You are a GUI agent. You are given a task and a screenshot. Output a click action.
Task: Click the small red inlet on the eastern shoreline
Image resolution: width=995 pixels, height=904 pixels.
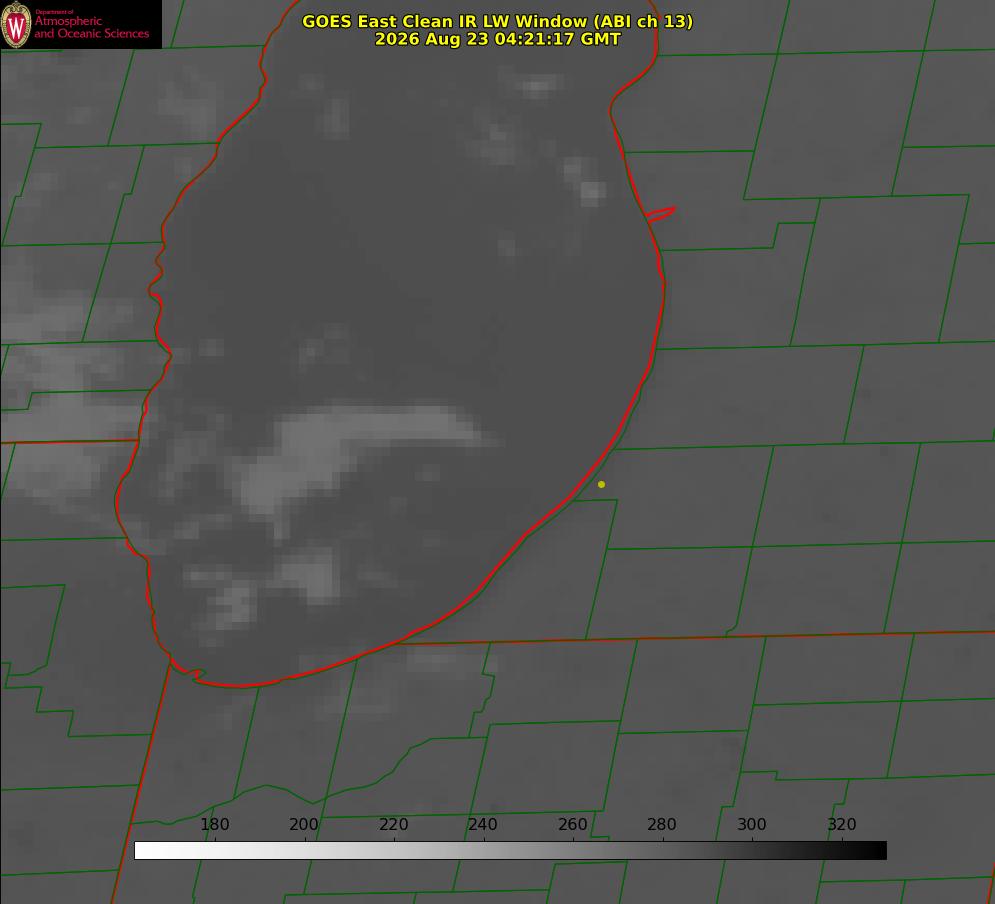[660, 214]
